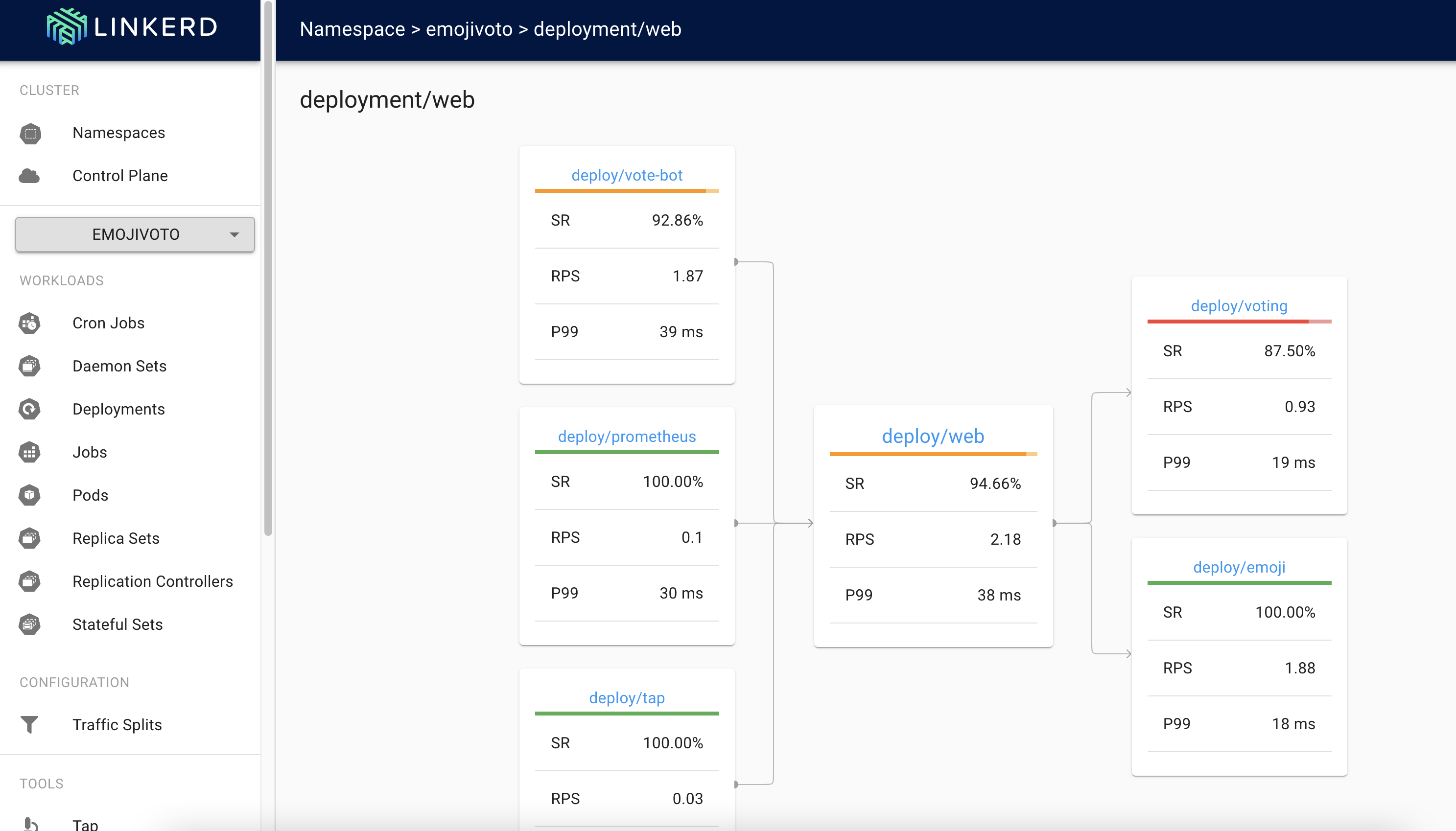Click the CLUSTER section header
The image size is (1456, 831).
[49, 90]
